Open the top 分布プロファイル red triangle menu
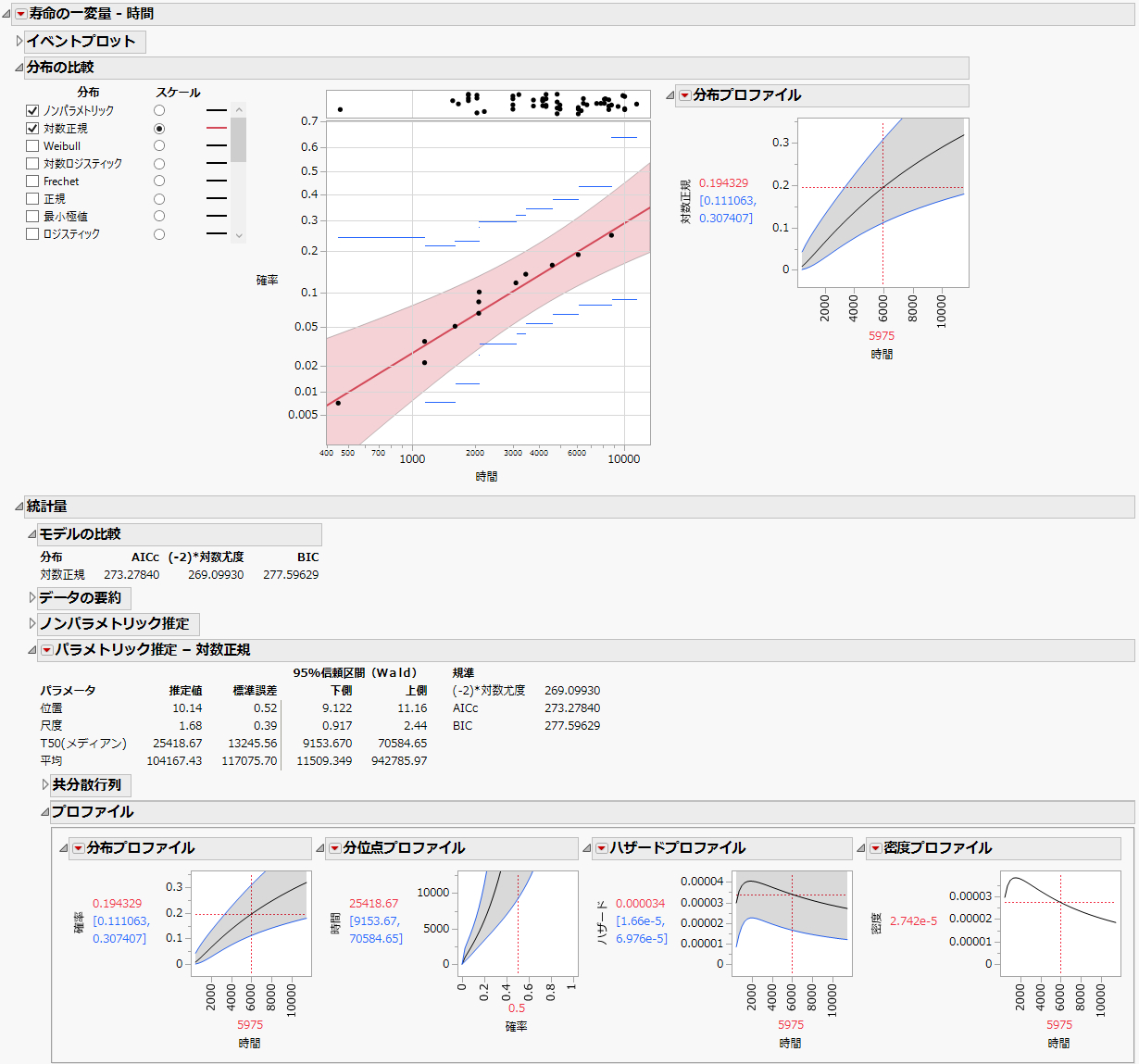This screenshot has height=1064, width=1139. [x=685, y=95]
